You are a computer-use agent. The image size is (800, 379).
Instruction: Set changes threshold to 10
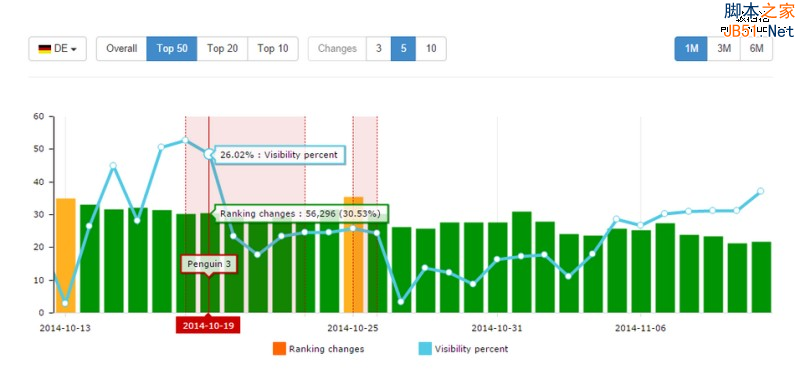tap(431, 49)
